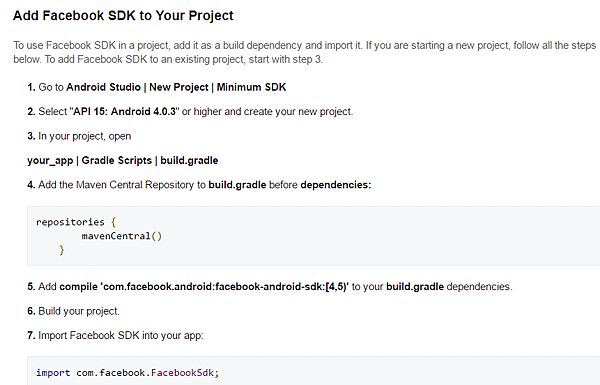
Task: Click 'Gradle Scripts' in the path line
Action: click(117, 161)
